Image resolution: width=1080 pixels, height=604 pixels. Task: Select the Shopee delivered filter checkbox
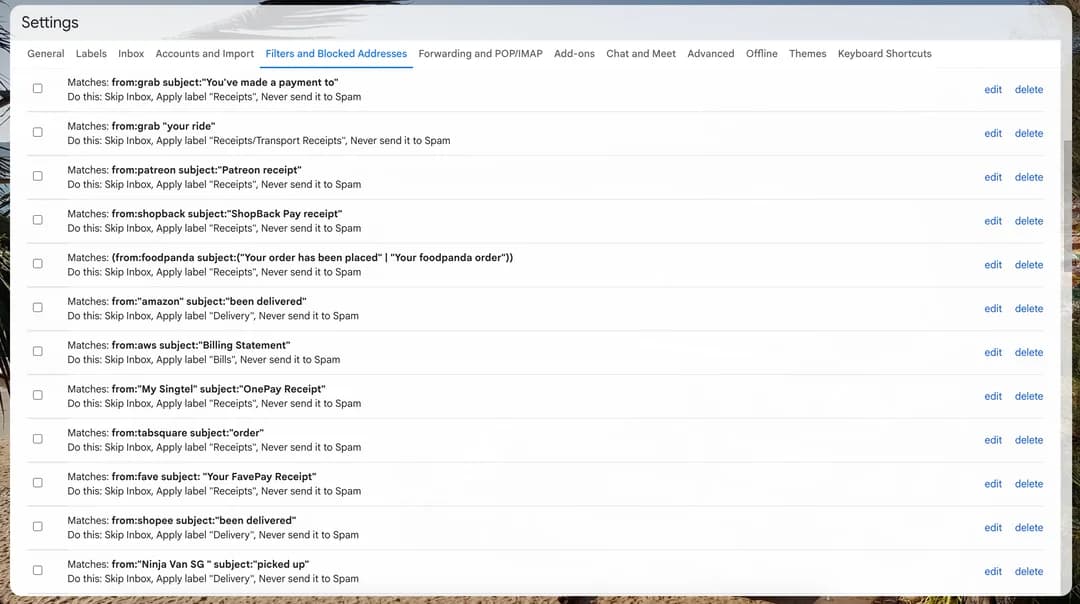[37, 526]
